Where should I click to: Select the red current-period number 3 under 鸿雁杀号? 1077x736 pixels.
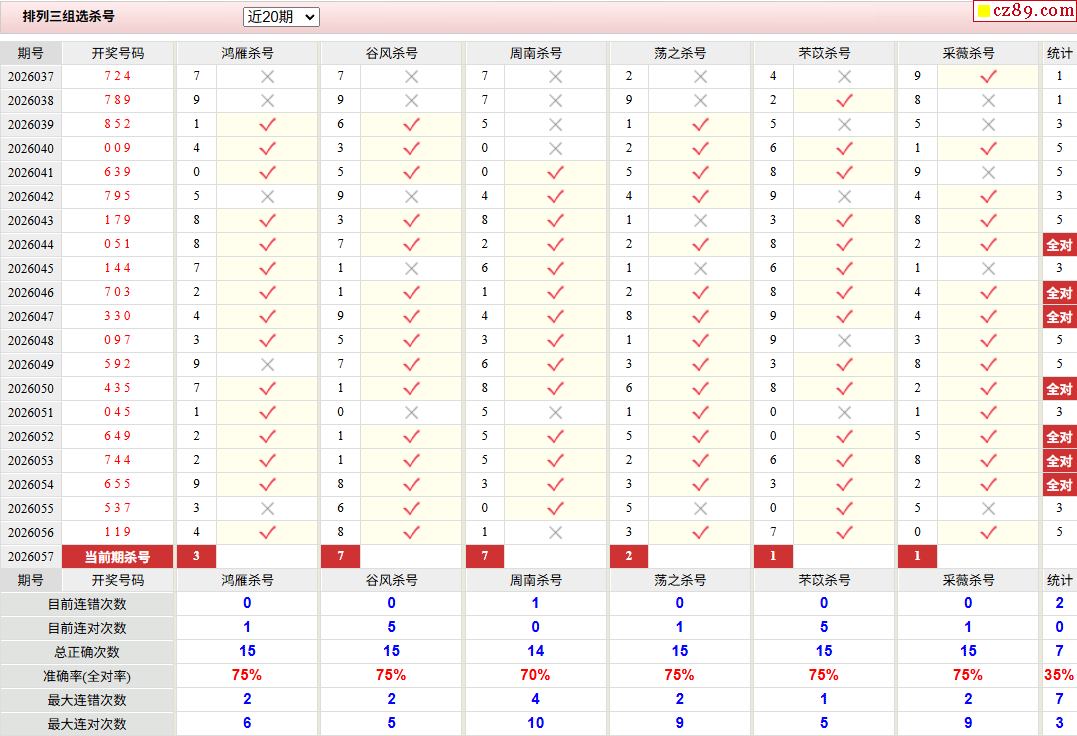click(x=197, y=557)
